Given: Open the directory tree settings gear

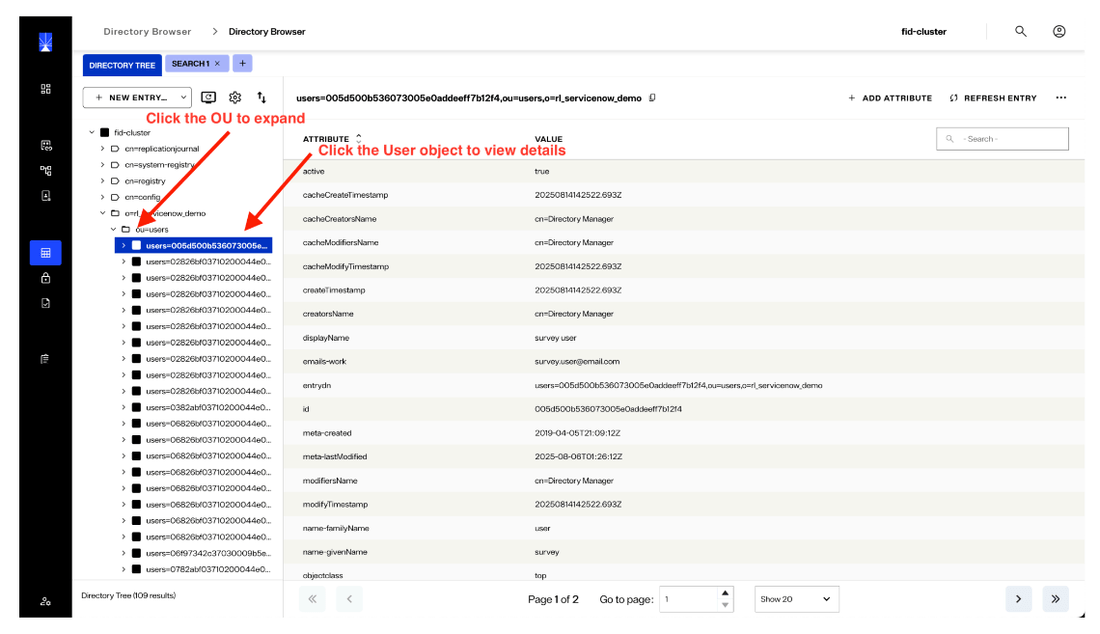Looking at the screenshot, I should click(235, 97).
